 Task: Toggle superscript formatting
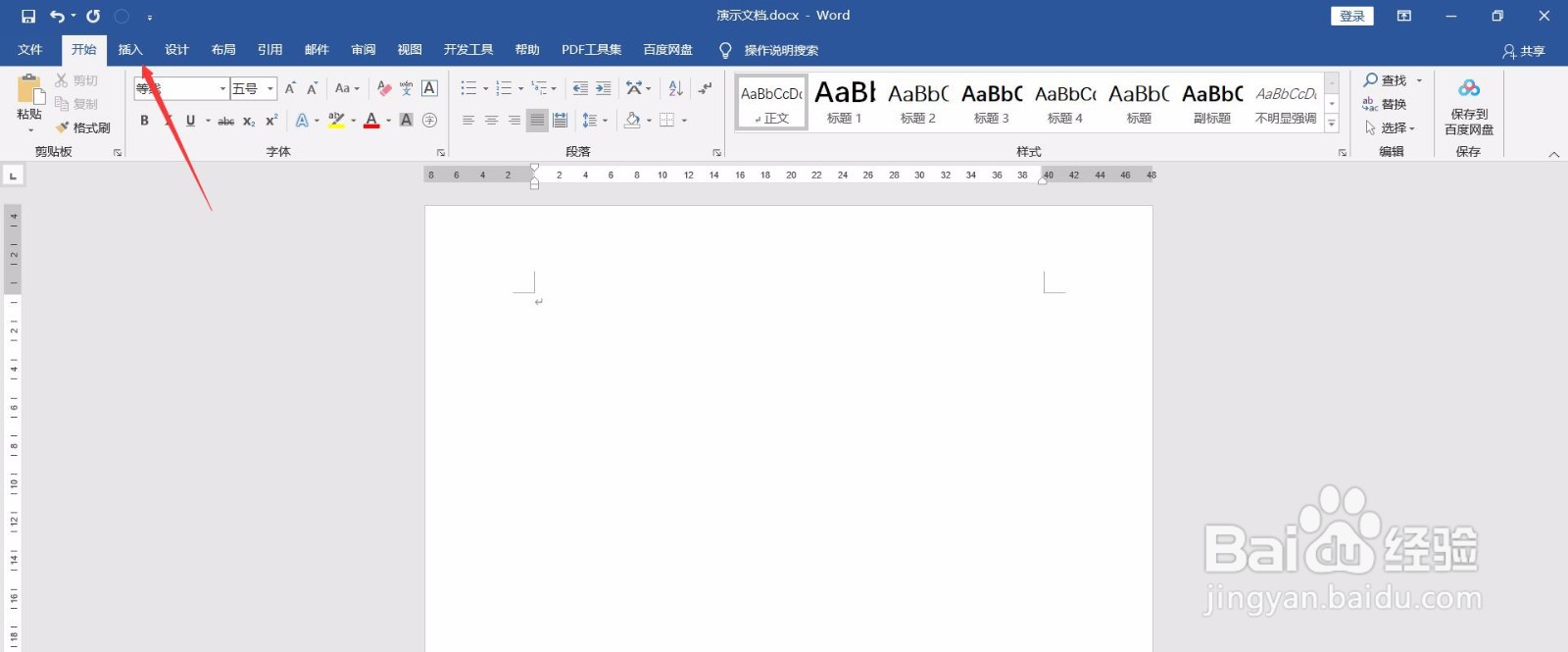[271, 121]
